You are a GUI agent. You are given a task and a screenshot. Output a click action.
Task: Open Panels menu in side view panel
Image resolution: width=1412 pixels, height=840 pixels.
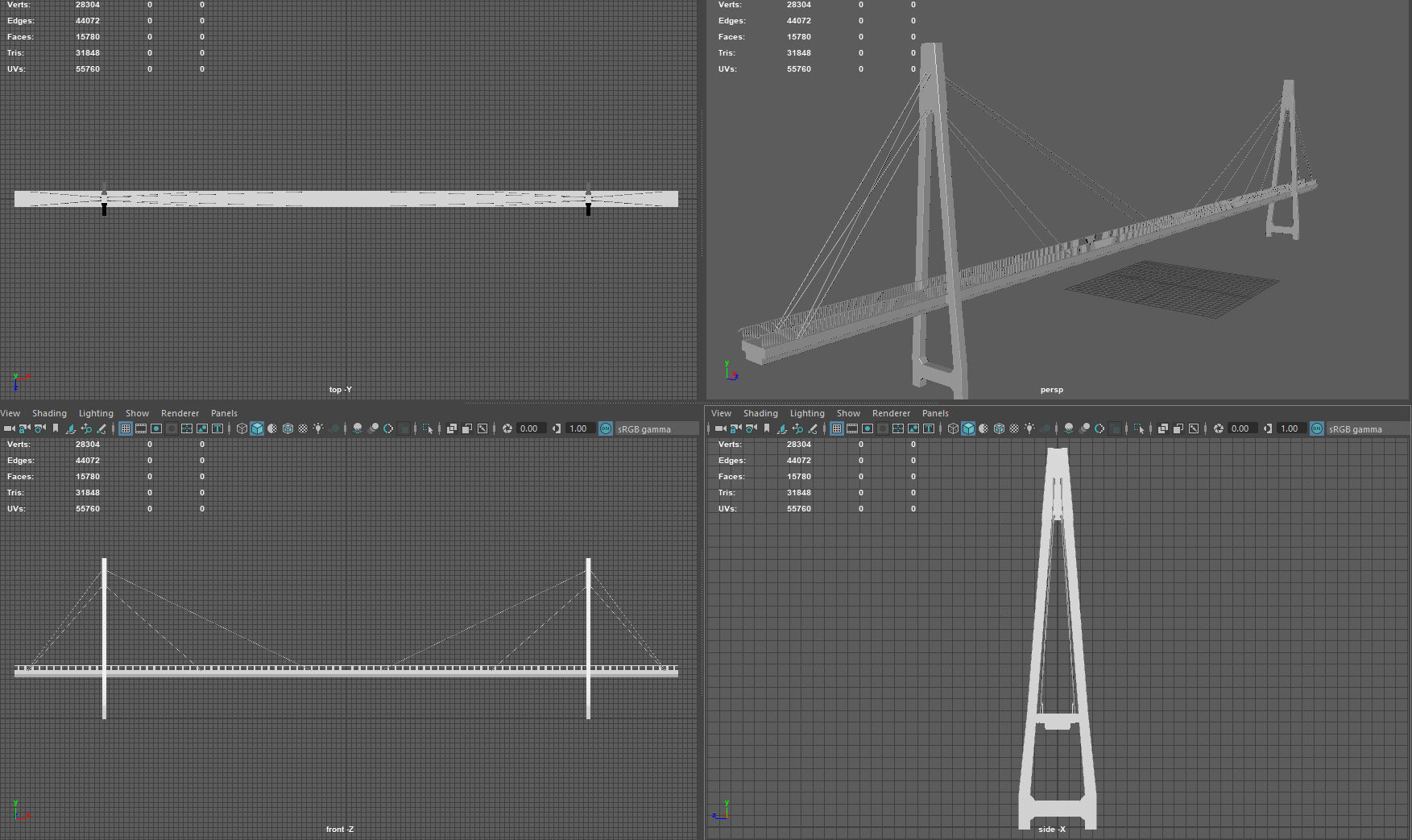pyautogui.click(x=935, y=413)
